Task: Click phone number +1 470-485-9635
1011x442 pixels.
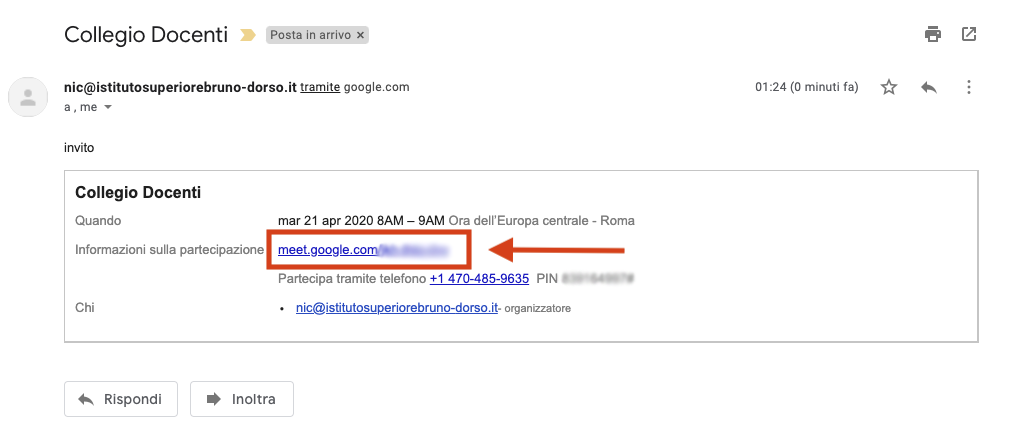Action: pyautogui.click(x=479, y=279)
